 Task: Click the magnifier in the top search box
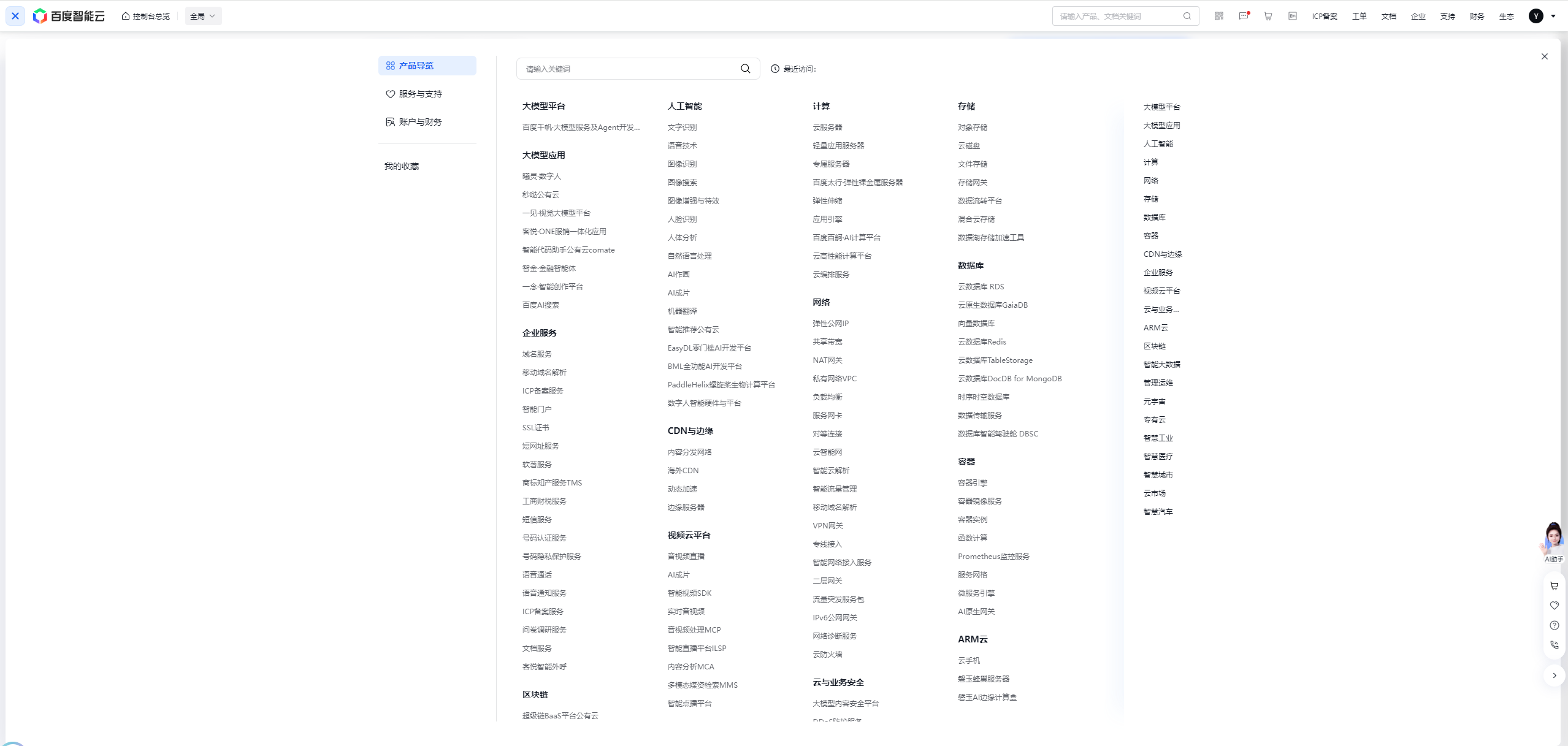click(1187, 16)
